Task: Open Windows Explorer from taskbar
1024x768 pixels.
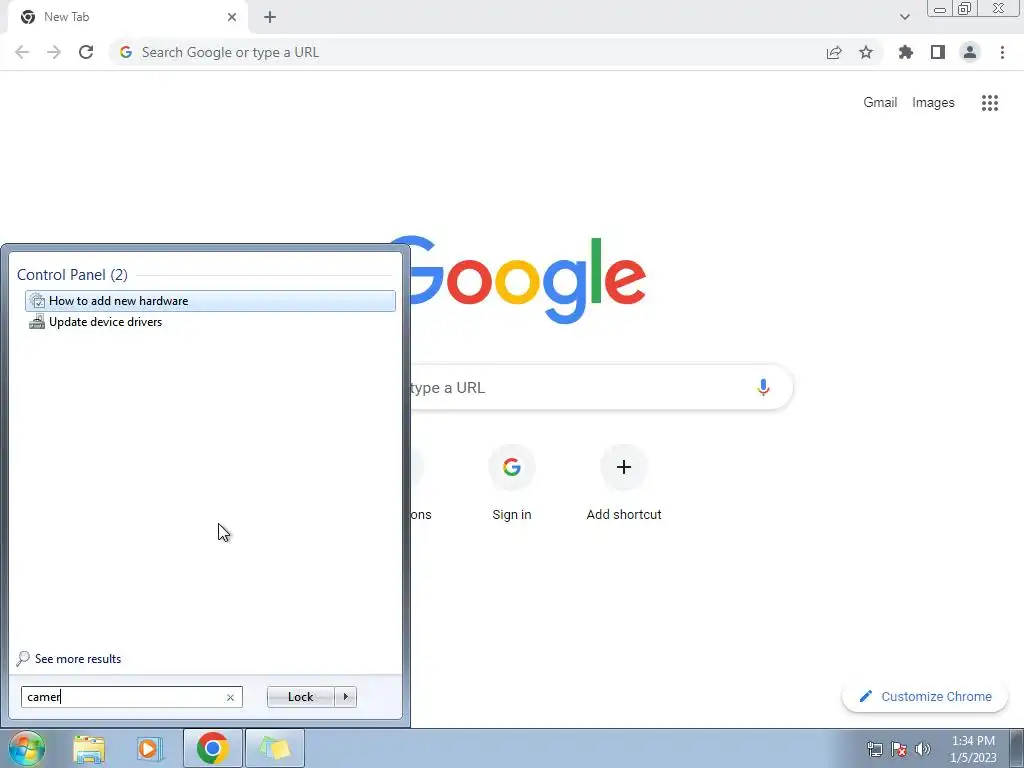Action: tap(89, 748)
